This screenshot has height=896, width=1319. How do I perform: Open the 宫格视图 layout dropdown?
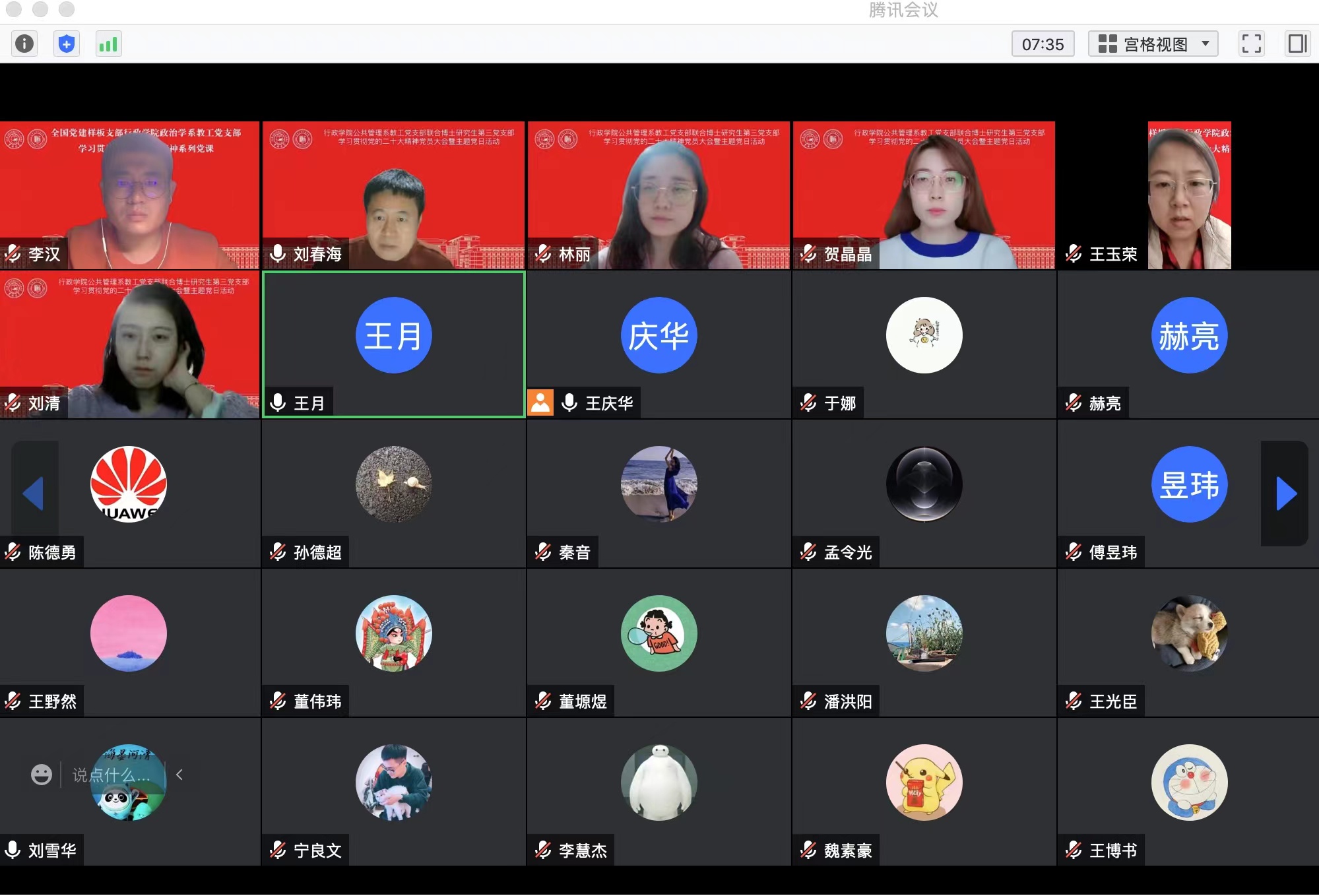pyautogui.click(x=1153, y=44)
